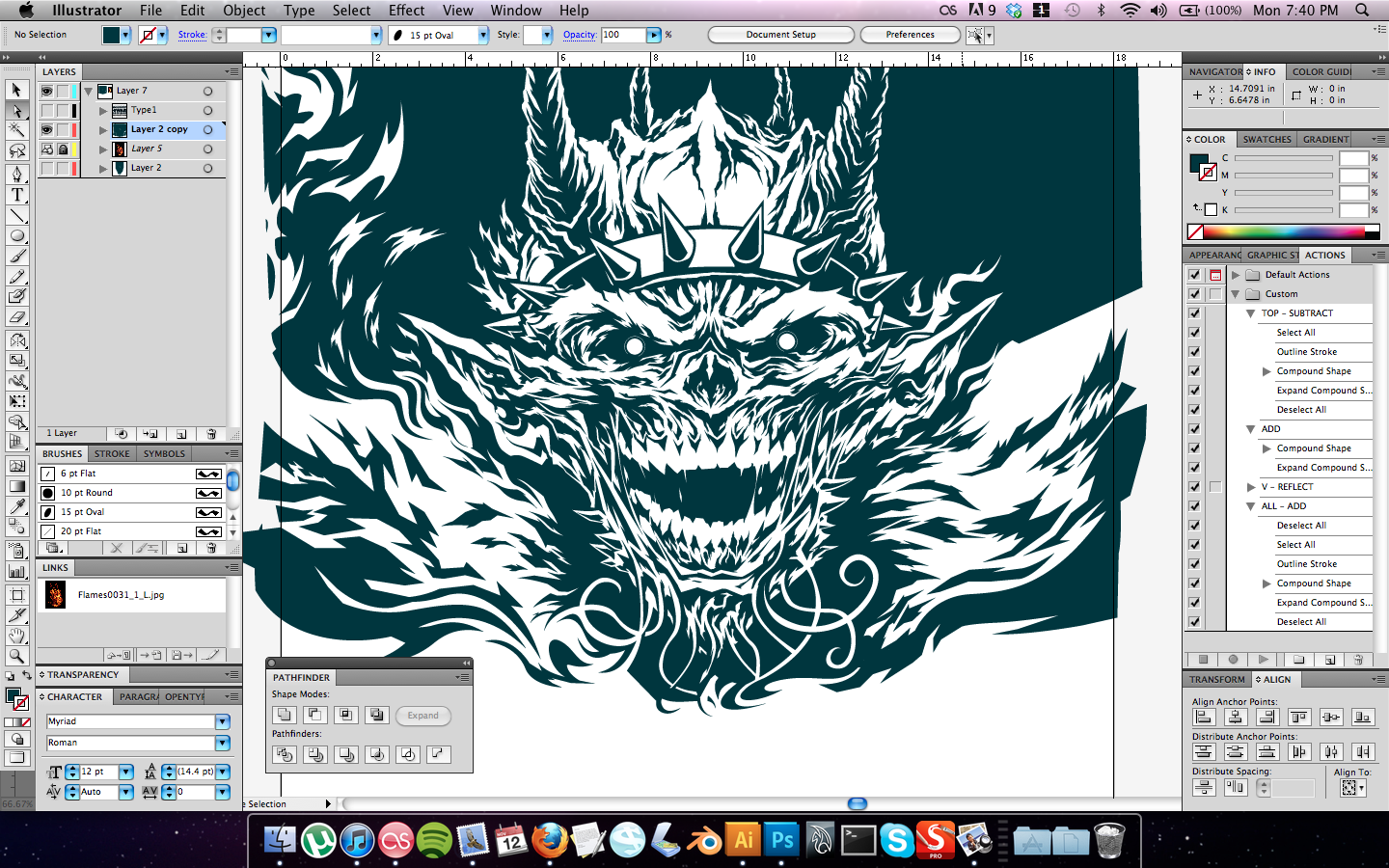The height and width of the screenshot is (868, 1389).
Task: Select the Gradient tool
Action: (x=16, y=486)
